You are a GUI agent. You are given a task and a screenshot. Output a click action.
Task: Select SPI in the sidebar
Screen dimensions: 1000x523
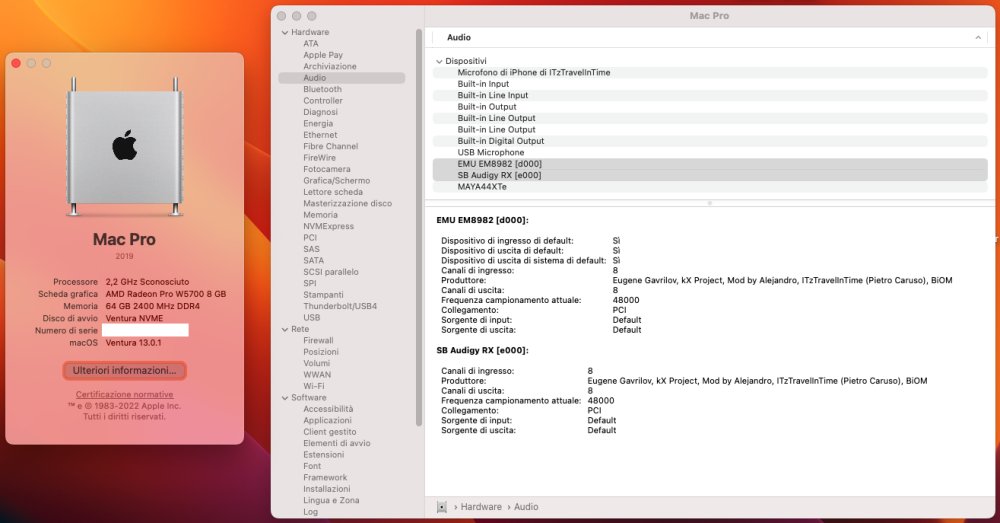[x=309, y=284]
